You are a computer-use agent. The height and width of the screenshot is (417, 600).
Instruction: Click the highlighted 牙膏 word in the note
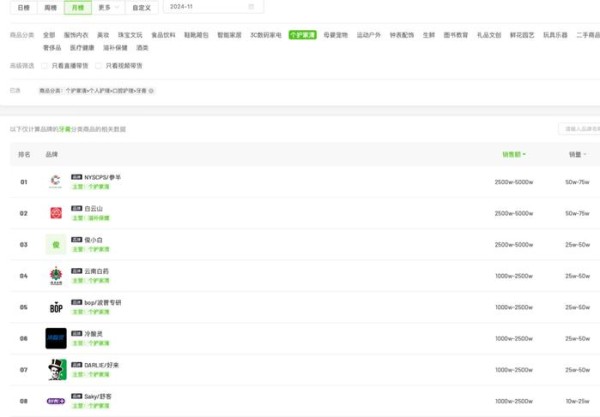(x=65, y=129)
